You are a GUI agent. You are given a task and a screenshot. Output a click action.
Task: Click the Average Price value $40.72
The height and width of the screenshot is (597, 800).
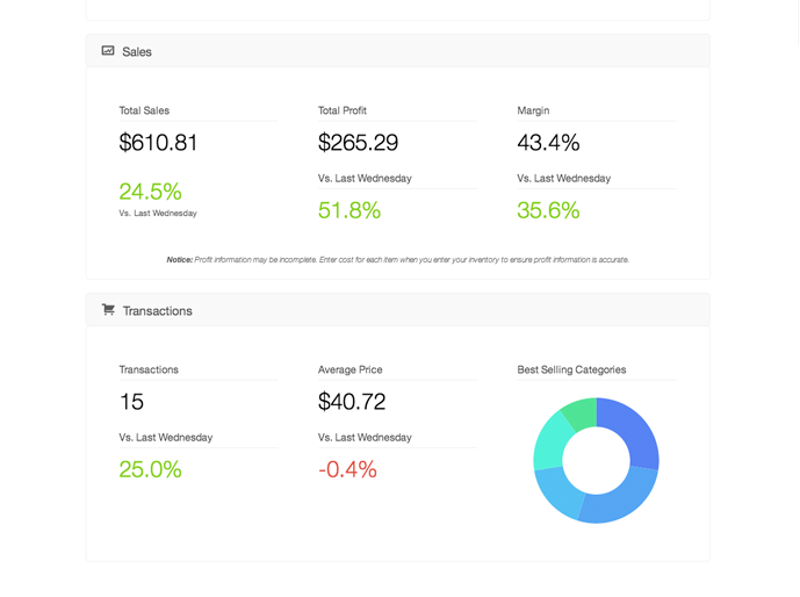(x=350, y=402)
